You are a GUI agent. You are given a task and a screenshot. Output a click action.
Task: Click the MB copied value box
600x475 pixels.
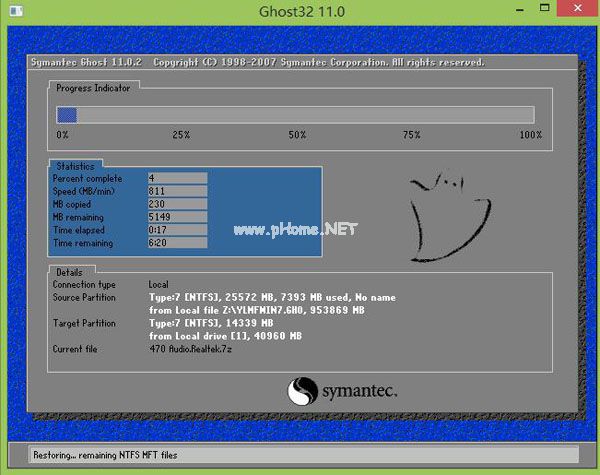[x=176, y=203]
